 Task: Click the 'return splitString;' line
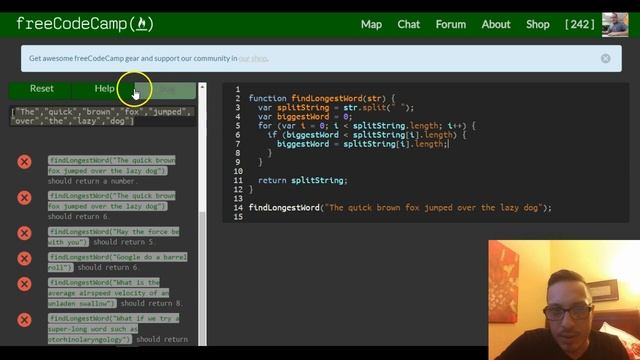click(x=302, y=180)
